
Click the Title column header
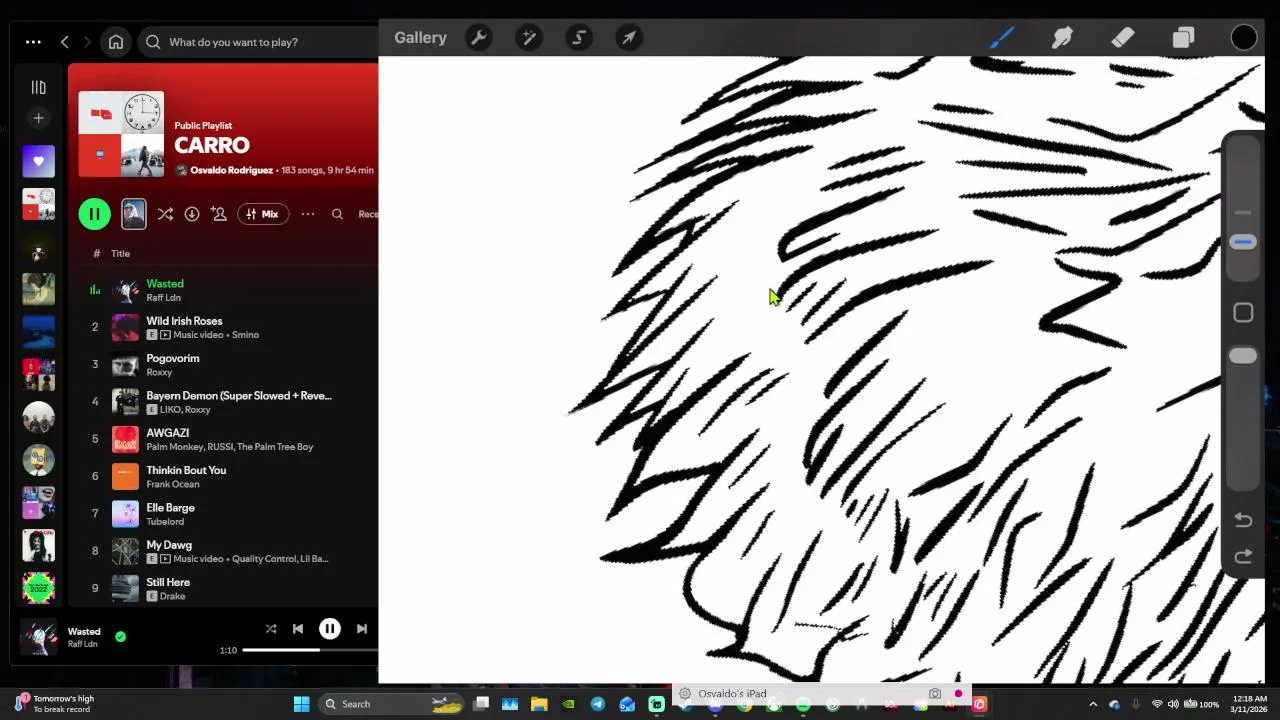(120, 253)
